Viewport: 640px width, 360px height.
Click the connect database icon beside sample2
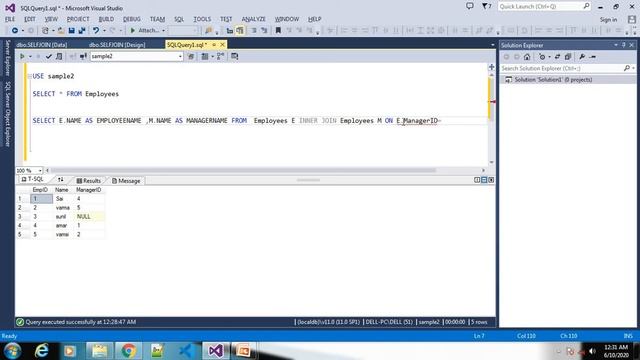(x=83, y=56)
